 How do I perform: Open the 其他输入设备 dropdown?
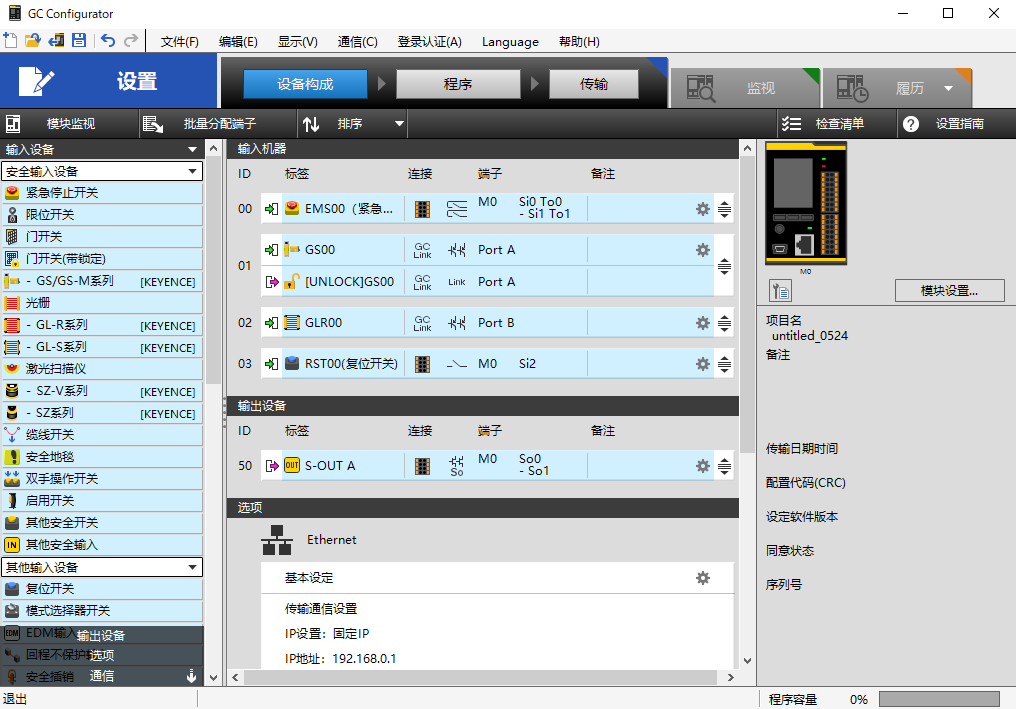coord(102,567)
